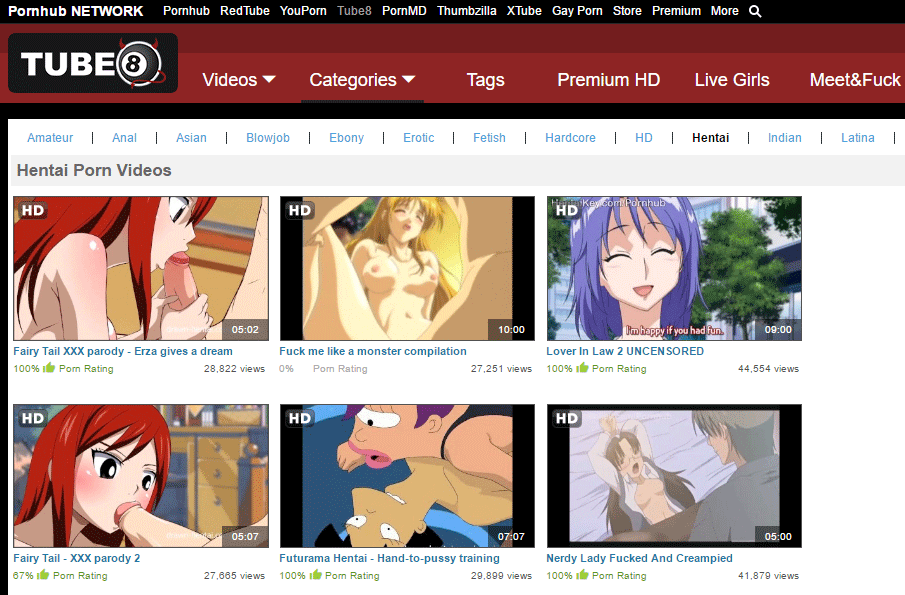Image resolution: width=905 pixels, height=595 pixels.
Task: Open PornMD from the network bar
Action: pyautogui.click(x=404, y=11)
